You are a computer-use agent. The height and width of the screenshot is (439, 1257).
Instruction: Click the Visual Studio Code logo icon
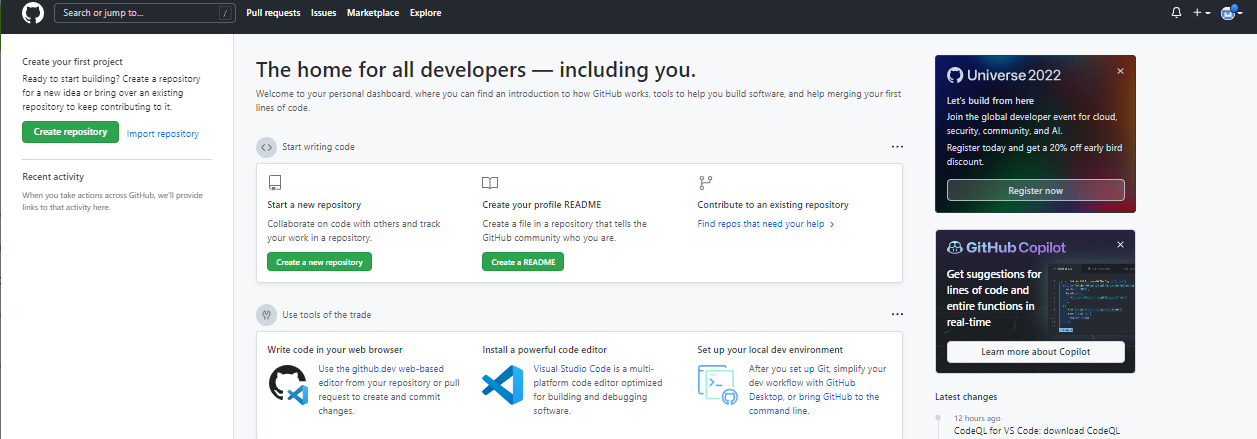pos(503,385)
